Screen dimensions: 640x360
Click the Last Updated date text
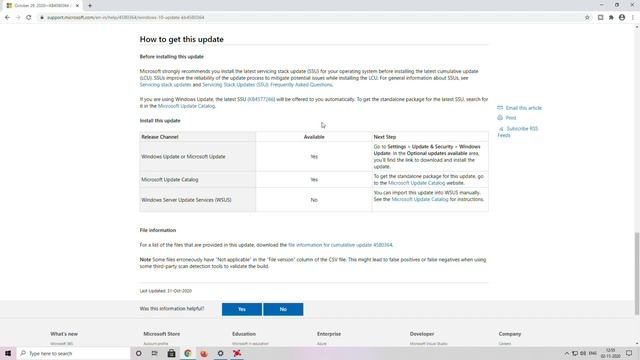point(166,291)
